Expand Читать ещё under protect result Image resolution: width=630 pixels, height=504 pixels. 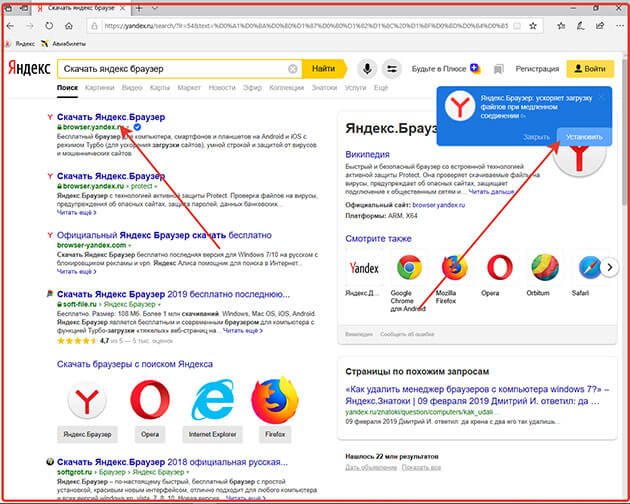click(76, 212)
